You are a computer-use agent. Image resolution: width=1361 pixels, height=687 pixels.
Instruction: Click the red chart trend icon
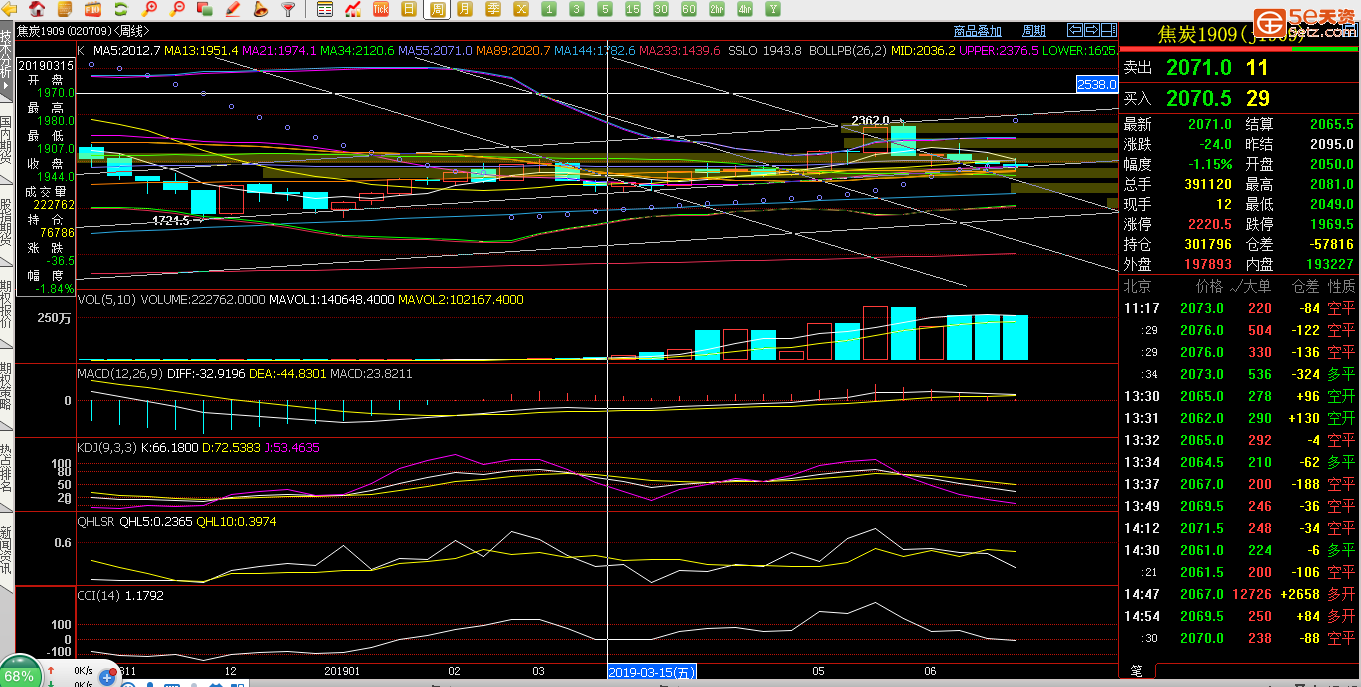pyautogui.click(x=352, y=9)
